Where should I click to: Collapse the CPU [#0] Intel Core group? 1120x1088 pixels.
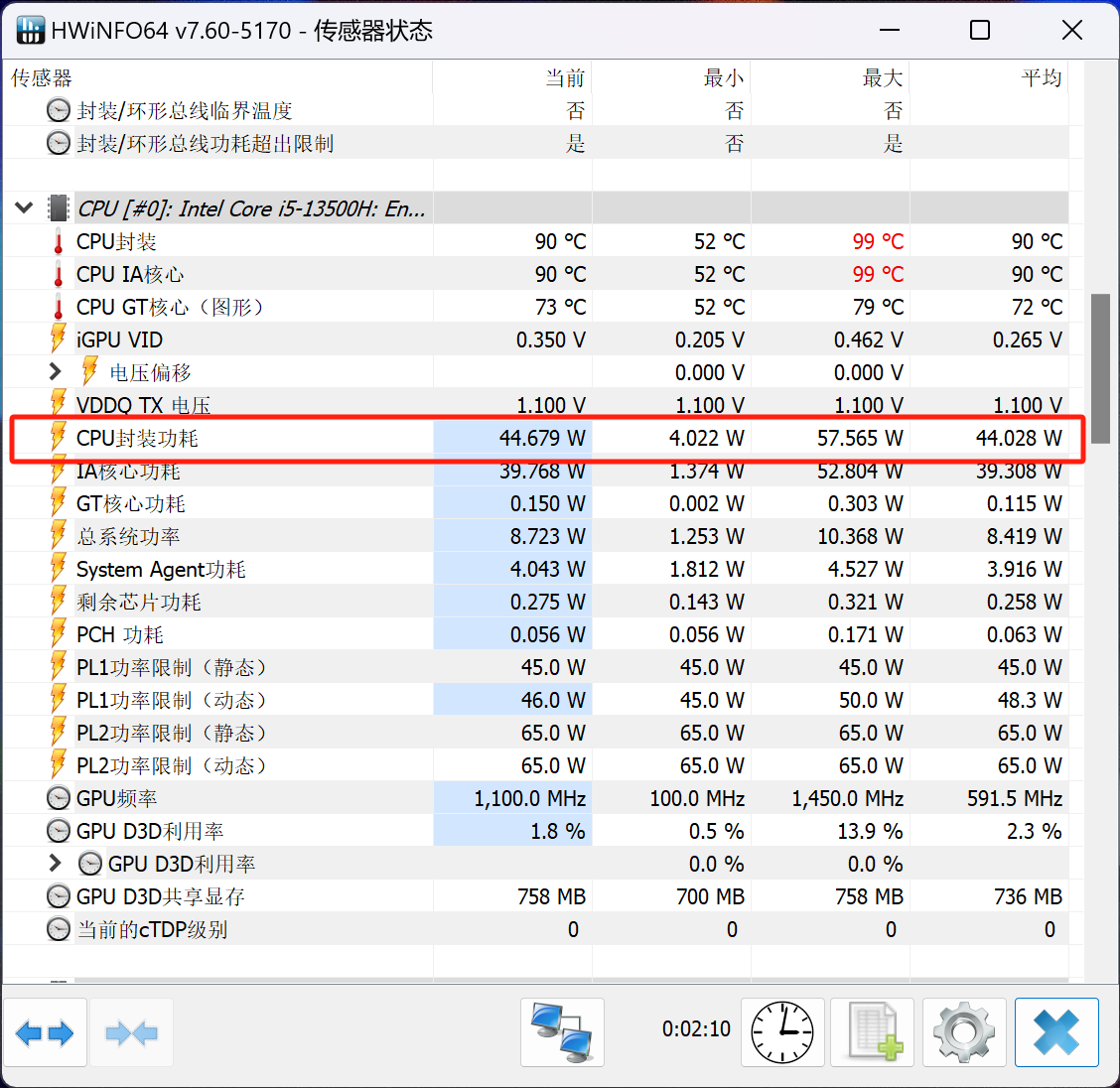pyautogui.click(x=25, y=208)
